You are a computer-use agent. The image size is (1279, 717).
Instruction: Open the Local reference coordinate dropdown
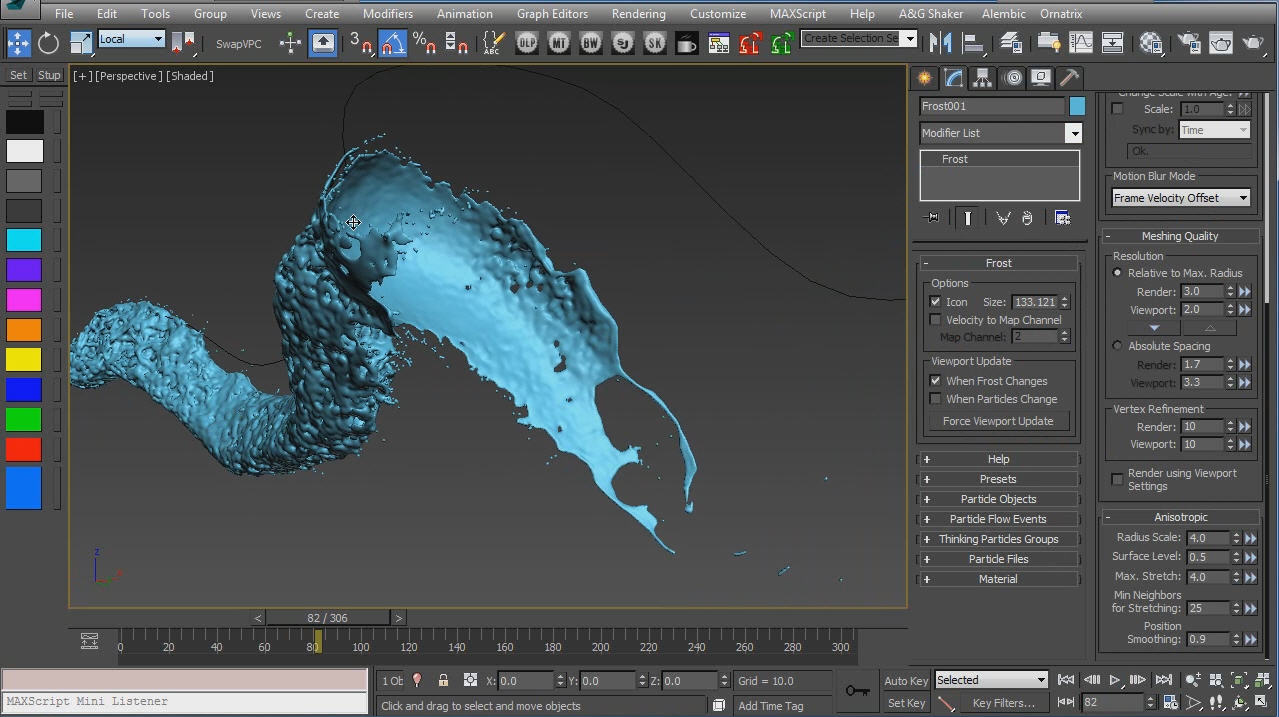coord(131,39)
